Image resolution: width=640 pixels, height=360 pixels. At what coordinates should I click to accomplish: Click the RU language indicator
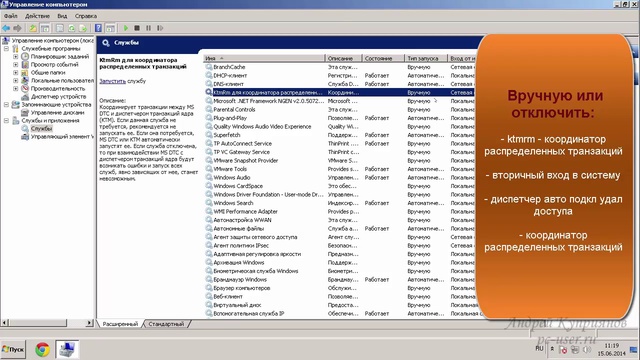click(539, 349)
